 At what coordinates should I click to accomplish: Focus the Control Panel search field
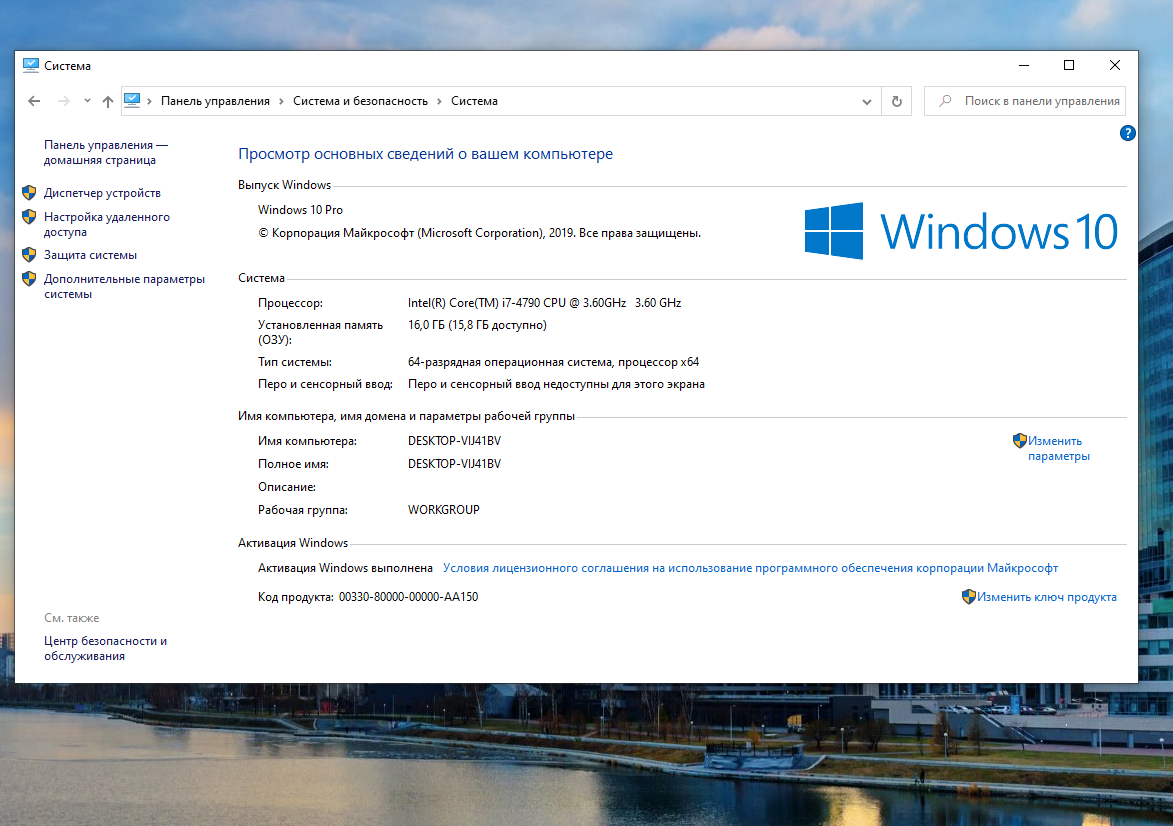click(x=1025, y=101)
